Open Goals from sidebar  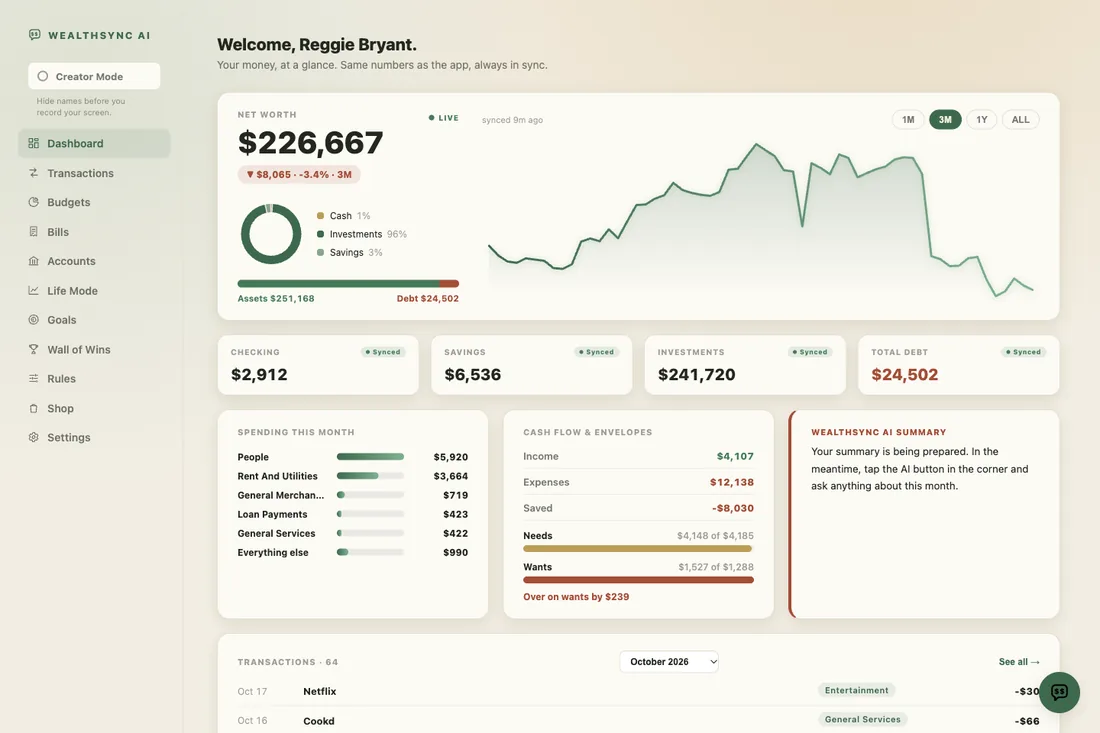[94, 320]
